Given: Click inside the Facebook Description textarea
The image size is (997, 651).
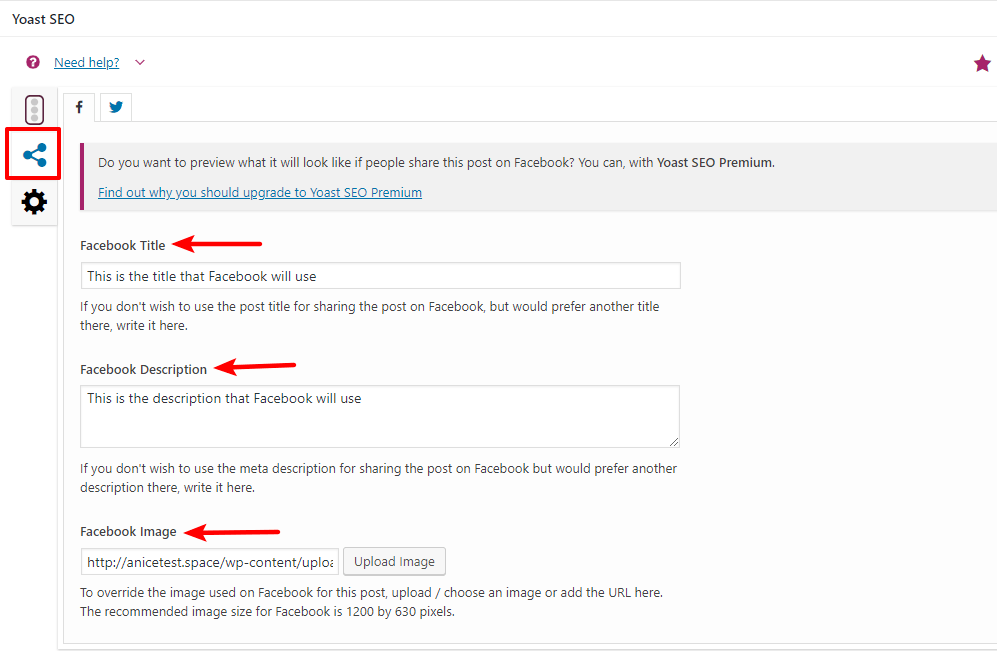Looking at the screenshot, I should [380, 416].
